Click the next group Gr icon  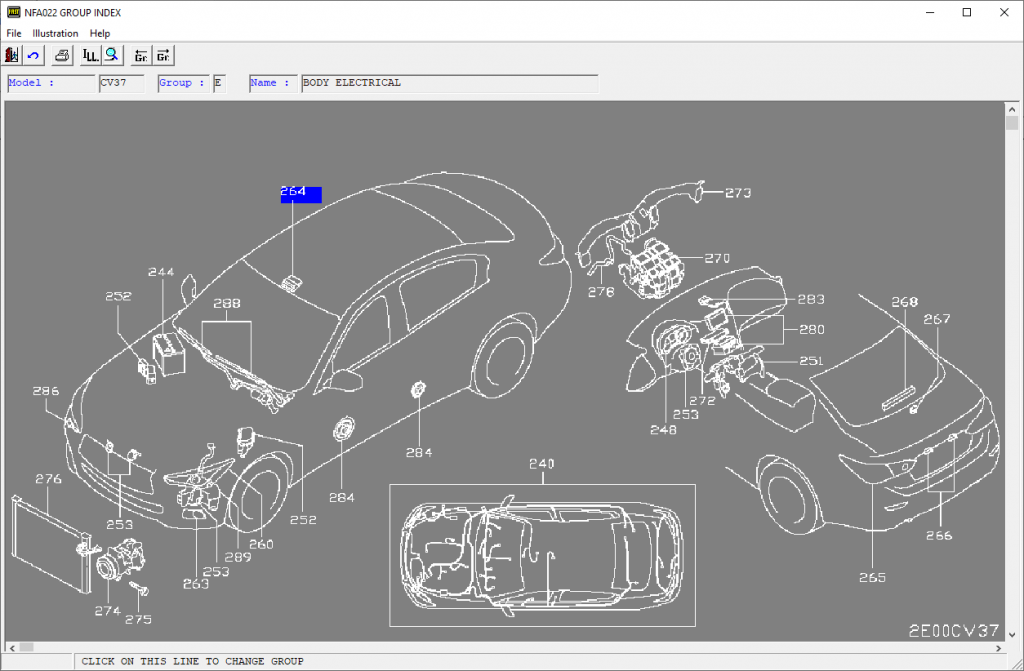point(163,55)
